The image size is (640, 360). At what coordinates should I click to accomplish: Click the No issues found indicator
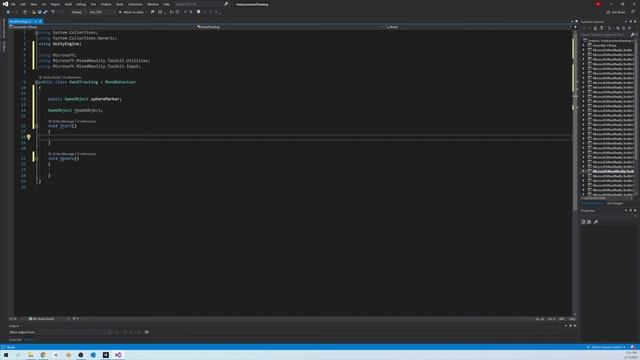pos(42,319)
